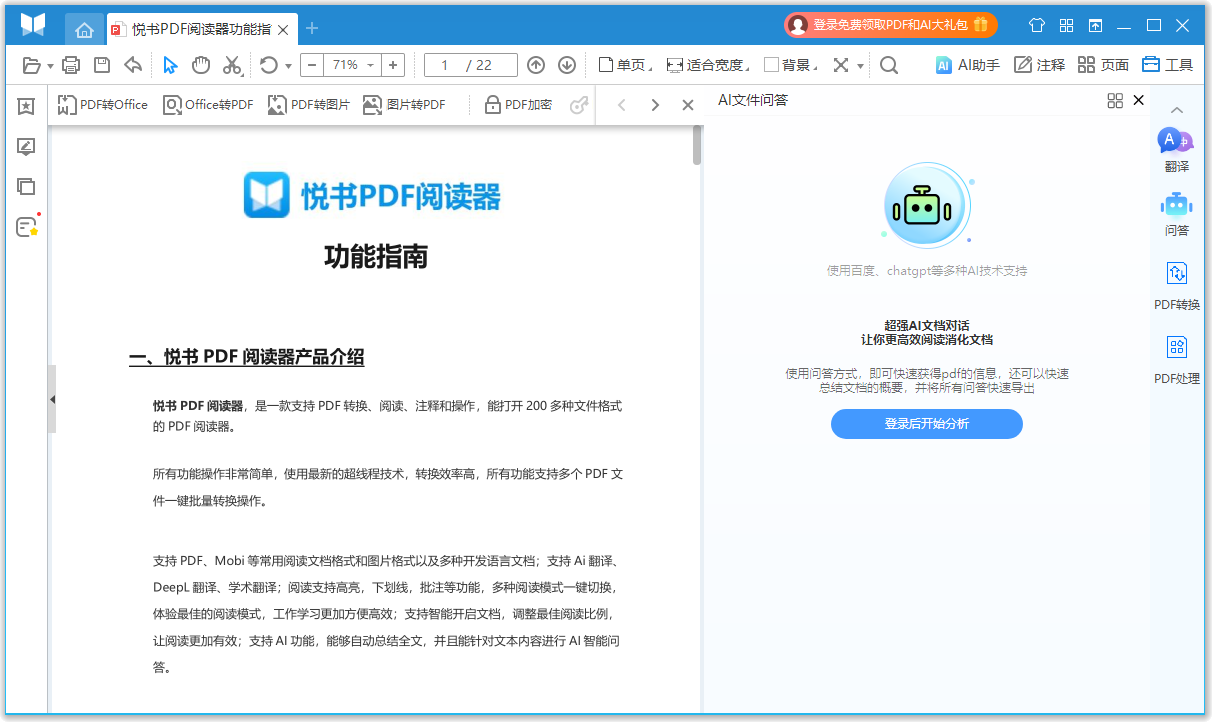1212x722 pixels.
Task: Click the page number input field
Action: (x=459, y=64)
